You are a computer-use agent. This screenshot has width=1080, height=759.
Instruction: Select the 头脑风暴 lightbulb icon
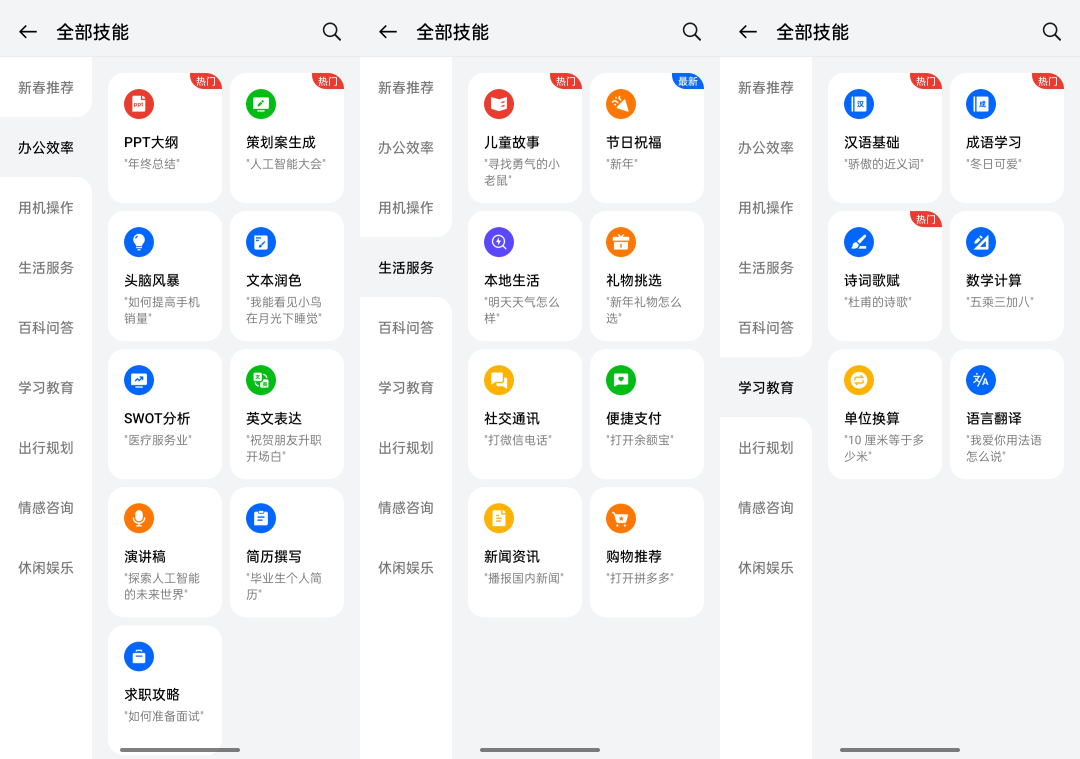[138, 242]
